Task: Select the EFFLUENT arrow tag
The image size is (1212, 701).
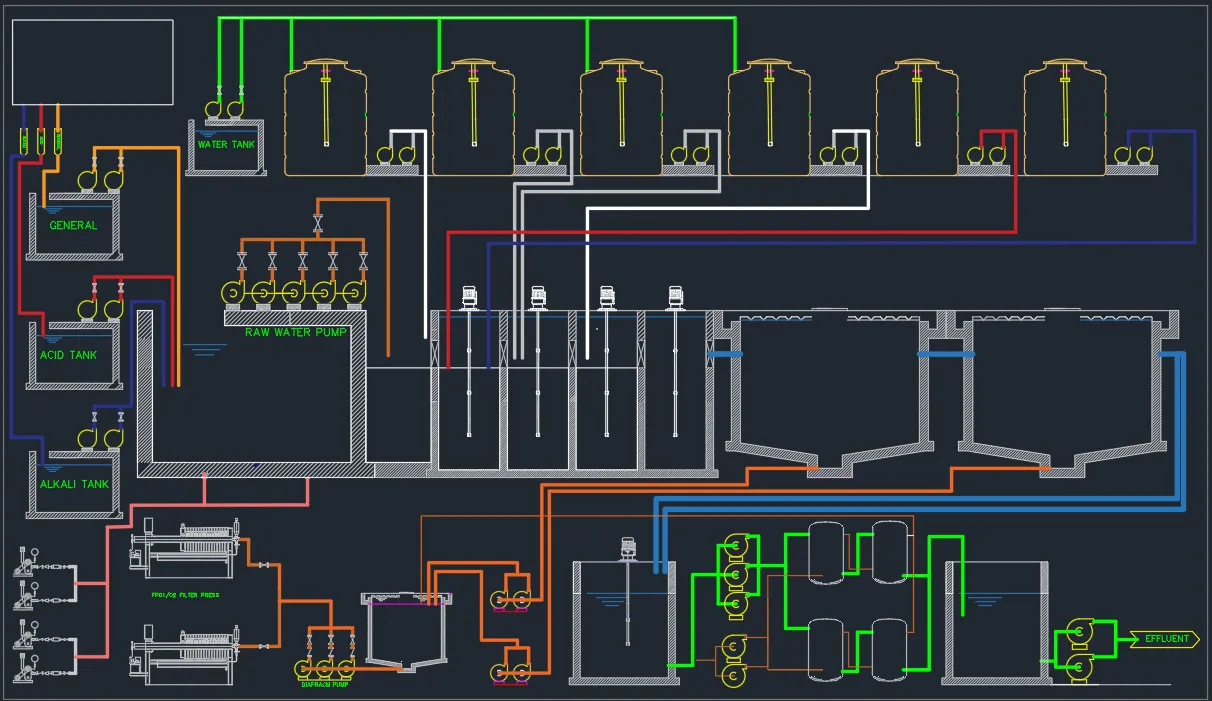Action: click(1164, 639)
